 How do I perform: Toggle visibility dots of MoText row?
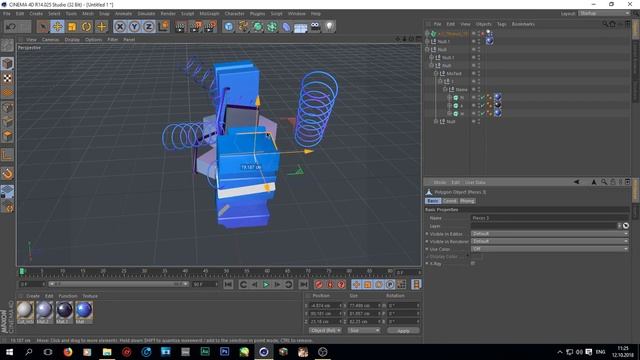479,73
